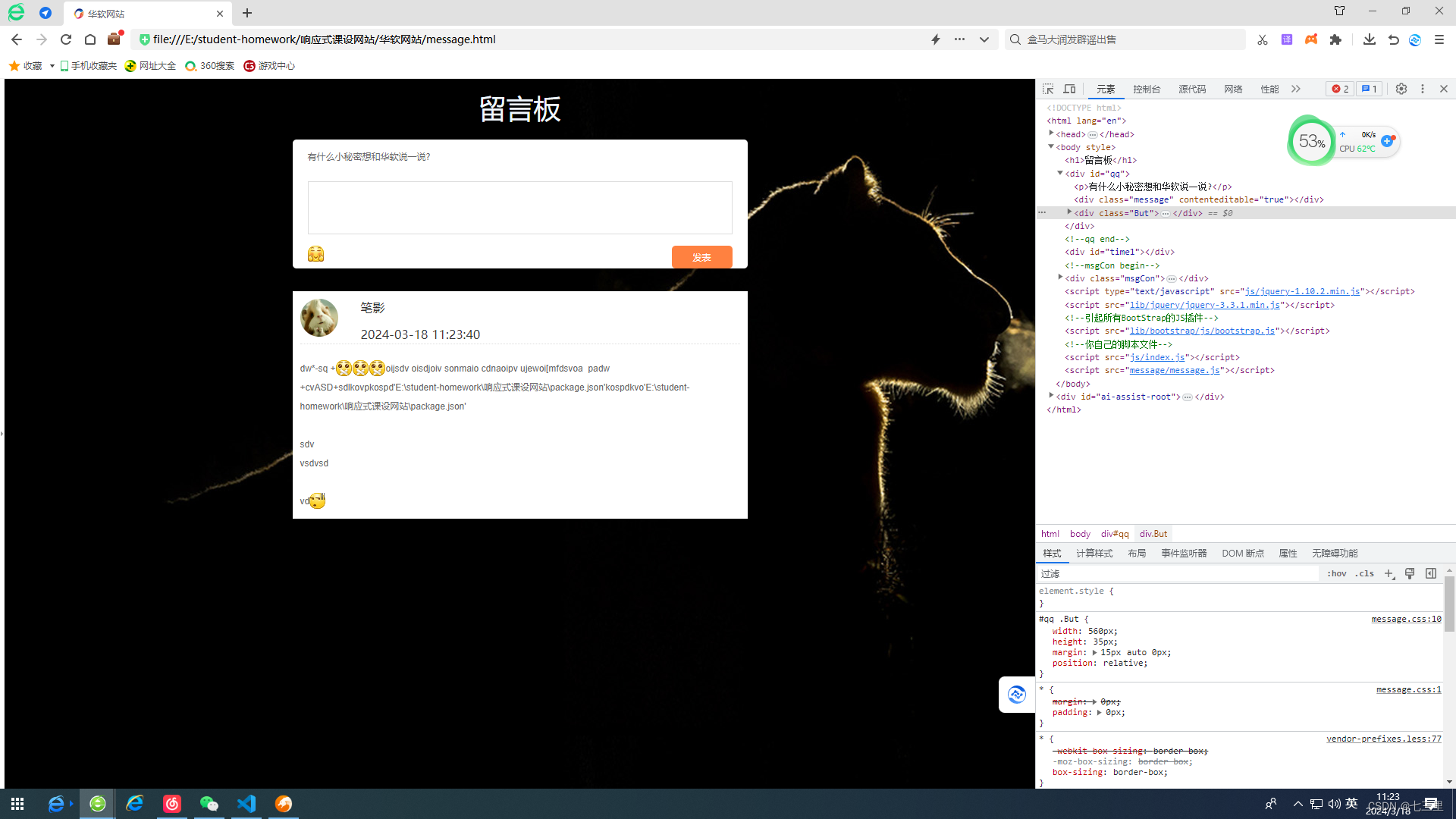Go to the browser home page icon
This screenshot has height=819, width=1456.
click(x=90, y=39)
